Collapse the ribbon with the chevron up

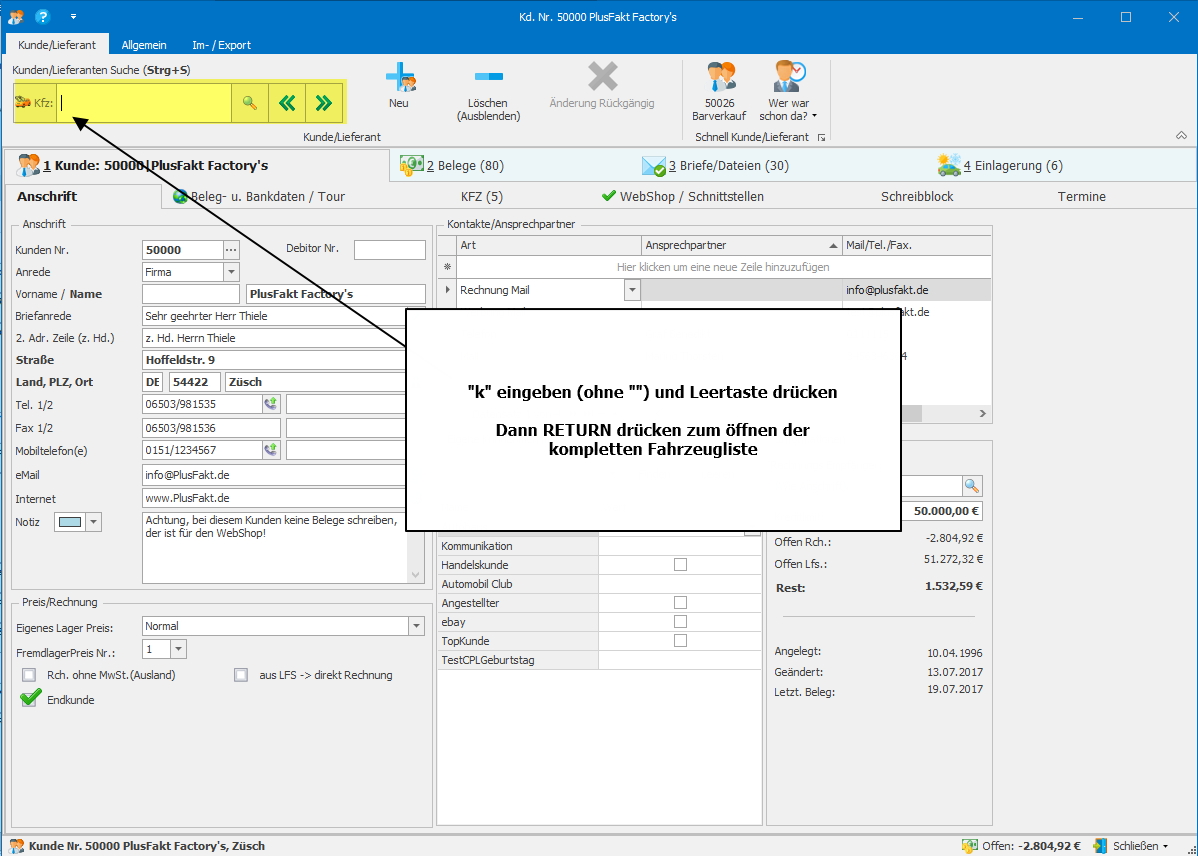pyautogui.click(x=1181, y=136)
